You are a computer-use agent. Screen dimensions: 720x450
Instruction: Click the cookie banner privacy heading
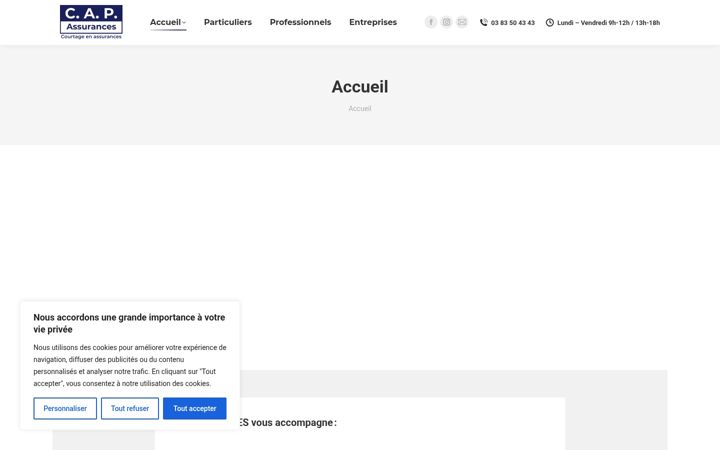129,323
